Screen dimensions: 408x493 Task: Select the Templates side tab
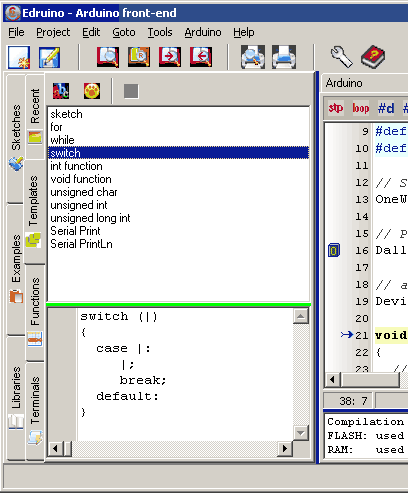(x=34, y=211)
